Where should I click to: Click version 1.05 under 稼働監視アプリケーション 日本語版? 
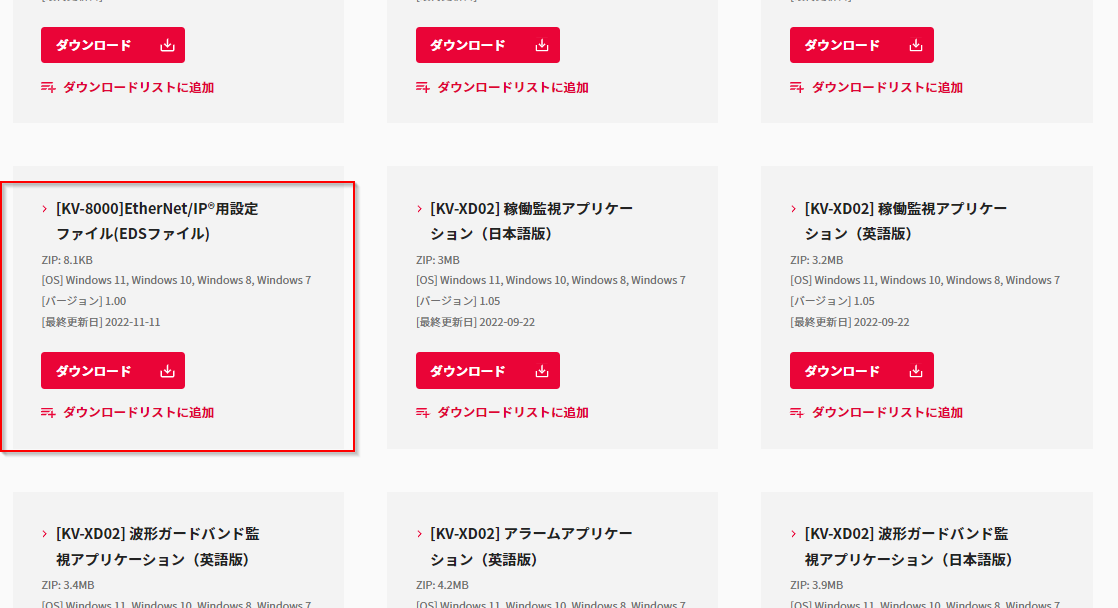(458, 301)
